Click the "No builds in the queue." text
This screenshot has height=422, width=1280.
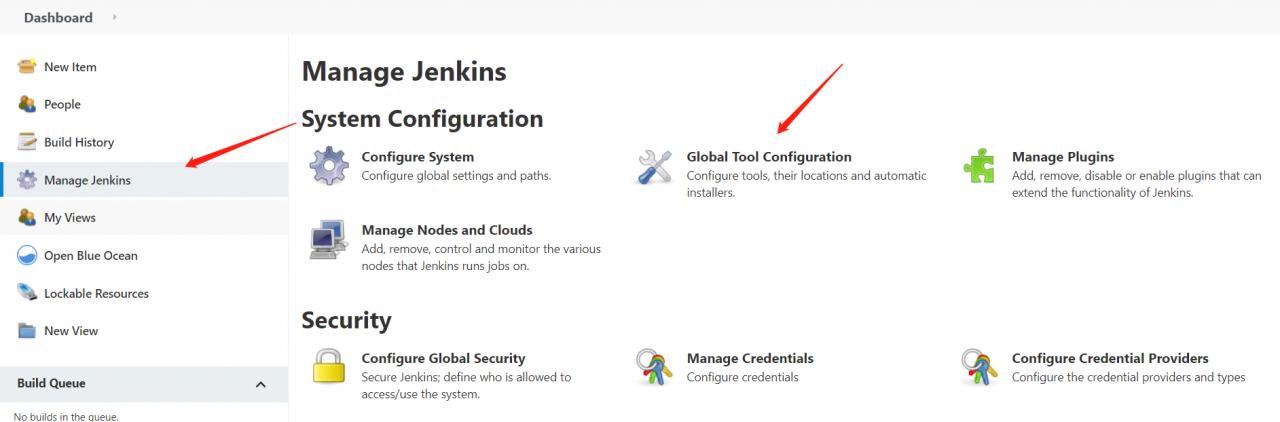66,416
